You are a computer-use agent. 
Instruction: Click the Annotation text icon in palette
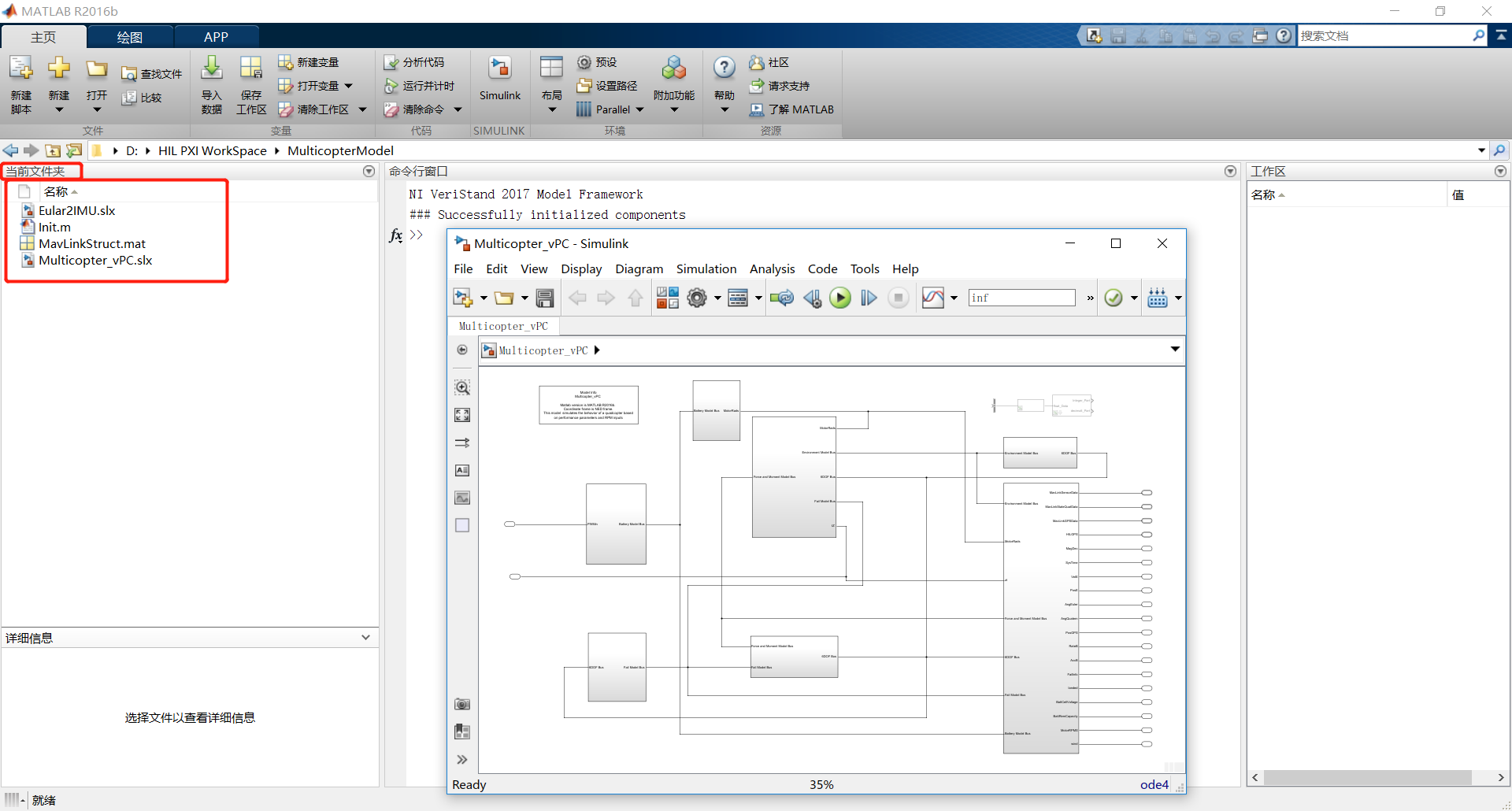[462, 470]
